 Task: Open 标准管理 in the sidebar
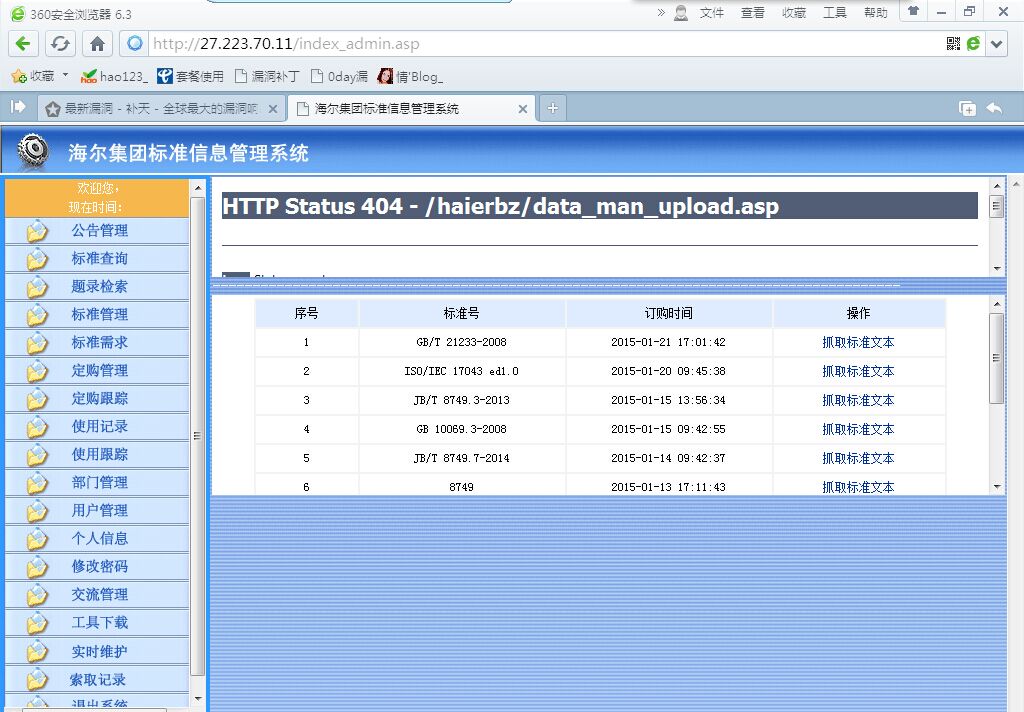99,315
